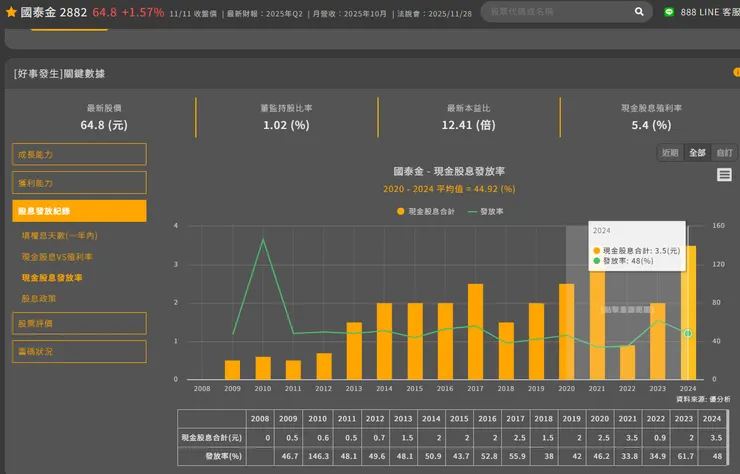The image size is (740, 474).
Task: Click table cell 0.9 for 2022
Action: tap(656, 438)
